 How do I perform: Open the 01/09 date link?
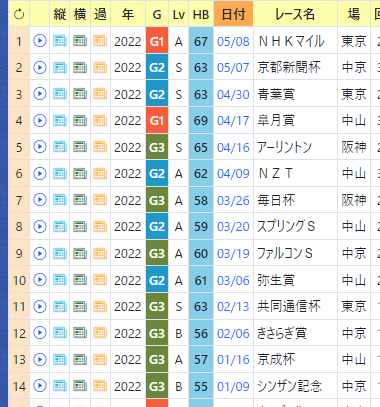[x=233, y=387]
